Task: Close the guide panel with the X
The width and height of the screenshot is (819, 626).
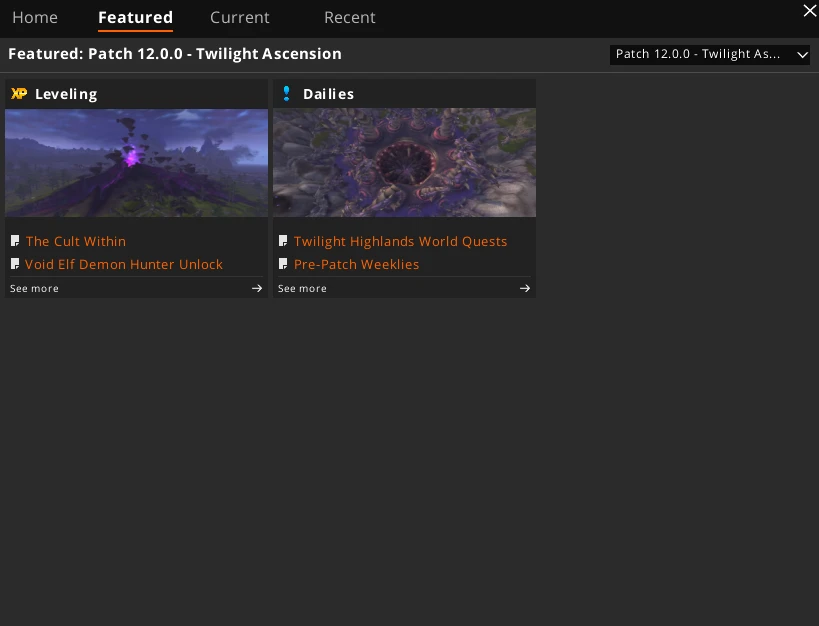Action: tap(809, 11)
